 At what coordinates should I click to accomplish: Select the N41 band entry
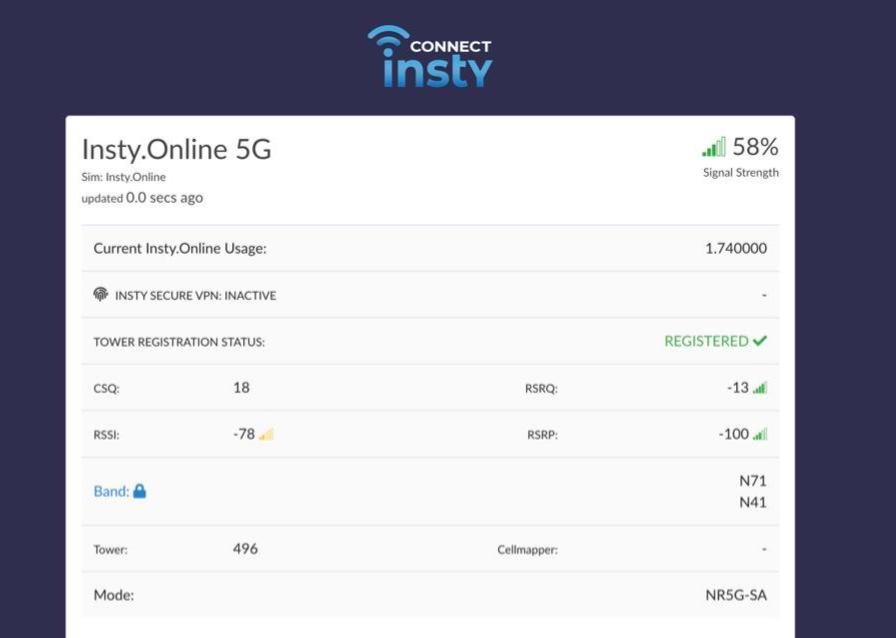[752, 502]
